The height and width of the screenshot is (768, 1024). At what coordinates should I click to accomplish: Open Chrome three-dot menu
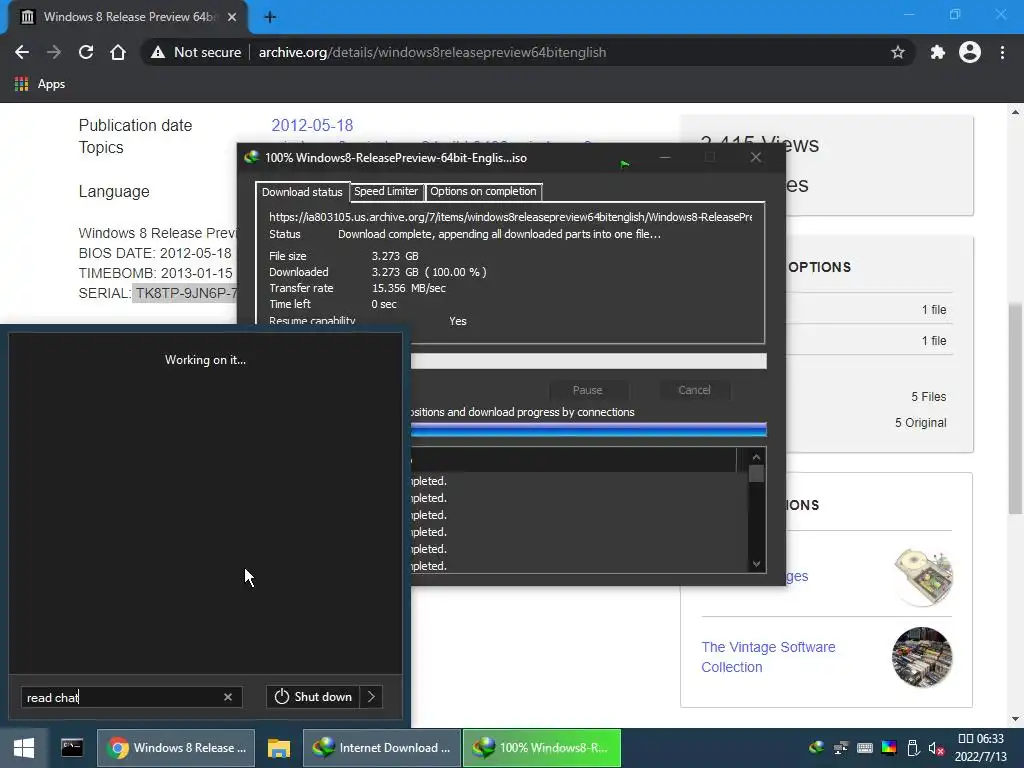click(x=1002, y=52)
